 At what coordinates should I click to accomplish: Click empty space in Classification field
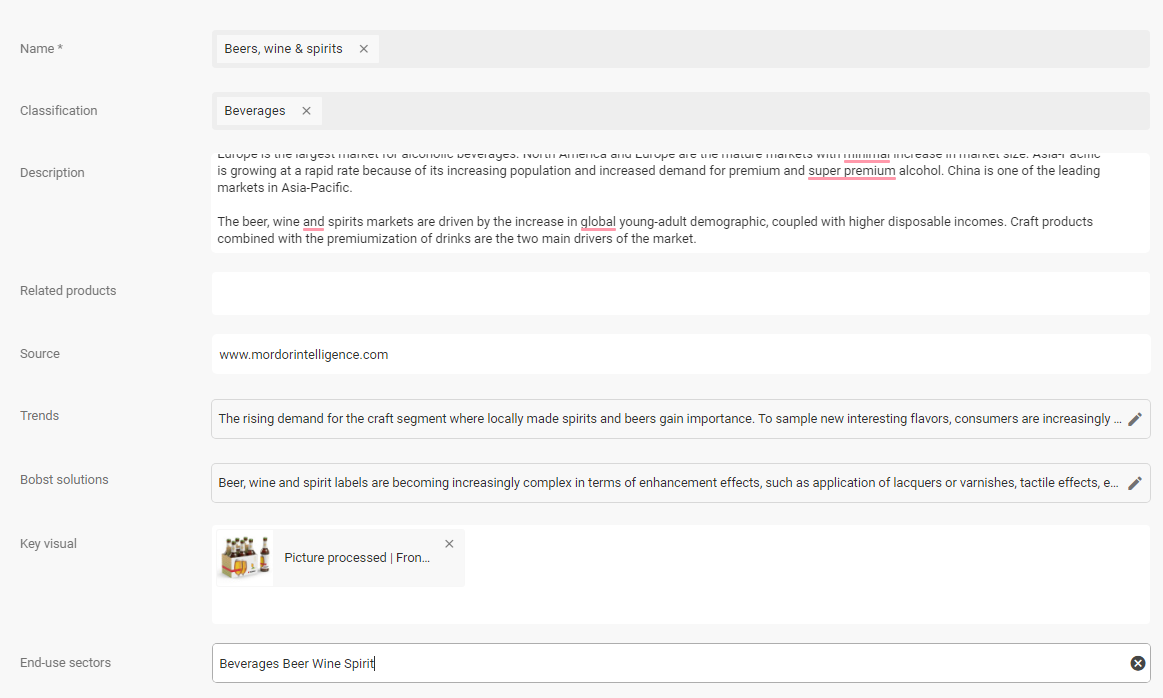[x=730, y=111]
